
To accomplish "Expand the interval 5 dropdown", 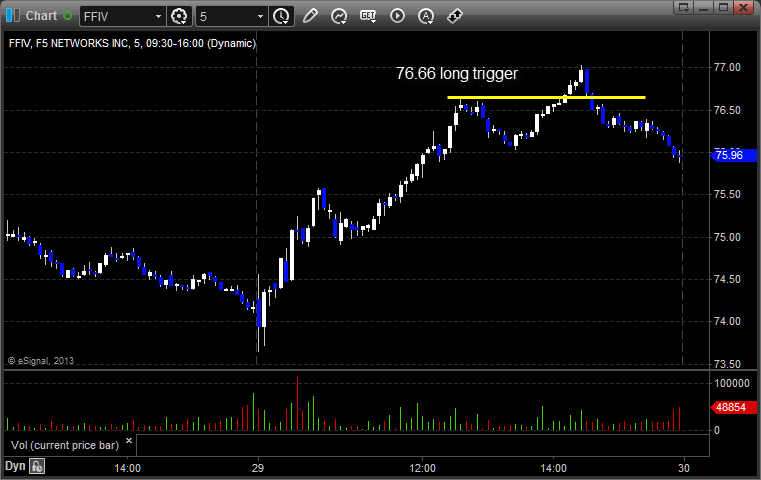I will pyautogui.click(x=260, y=17).
